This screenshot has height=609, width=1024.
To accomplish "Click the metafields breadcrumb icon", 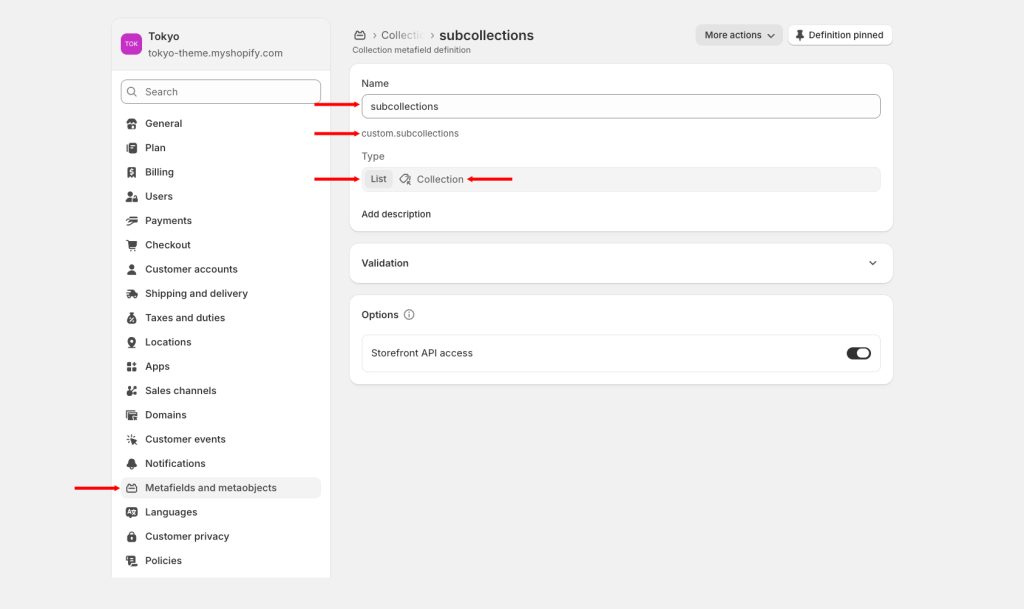I will pos(360,35).
